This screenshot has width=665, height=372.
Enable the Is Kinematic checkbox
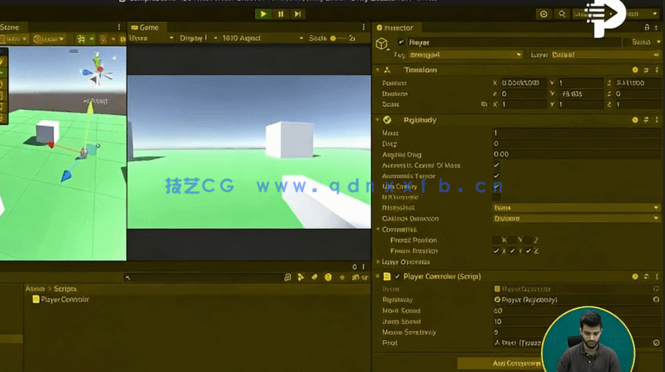point(496,197)
